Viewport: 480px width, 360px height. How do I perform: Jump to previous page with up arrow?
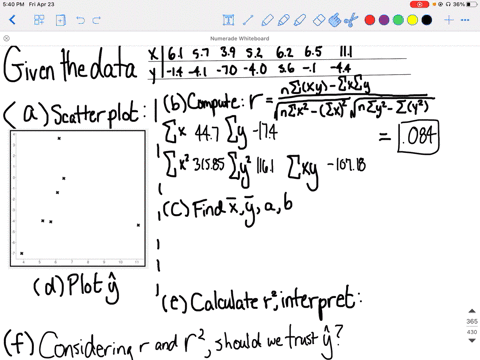click(472, 311)
